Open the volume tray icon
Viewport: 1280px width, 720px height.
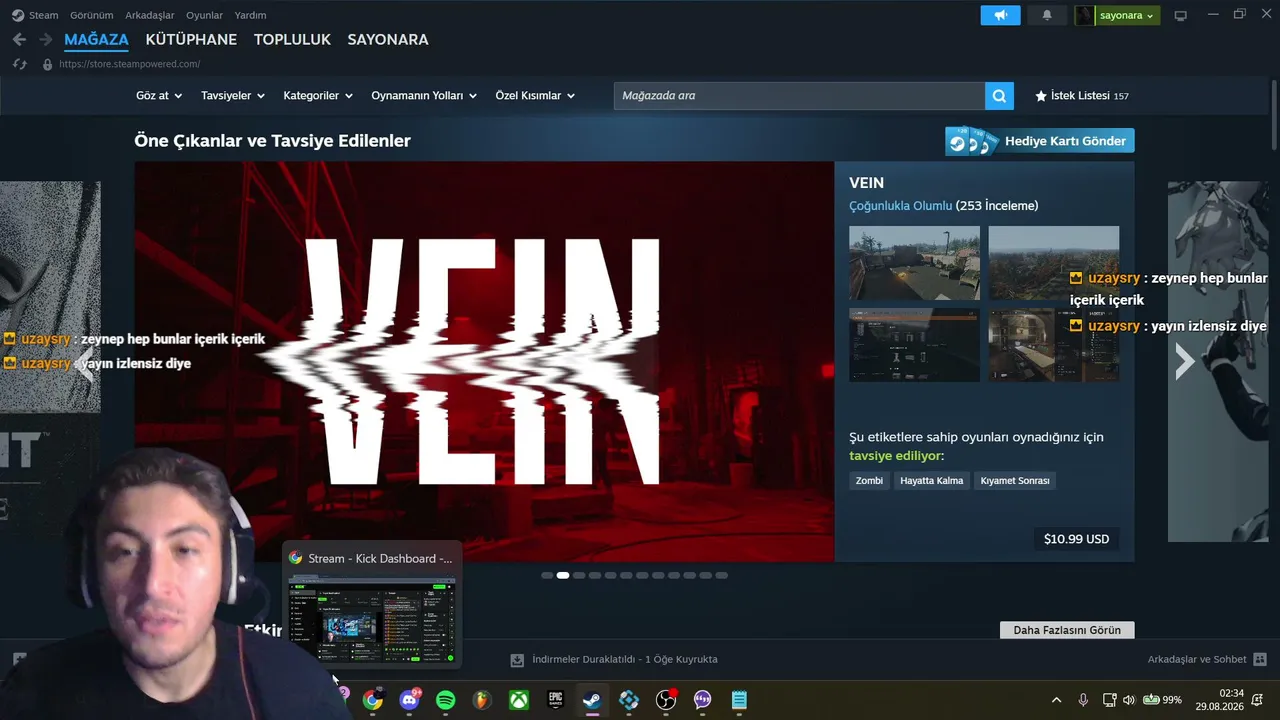pyautogui.click(x=1129, y=700)
